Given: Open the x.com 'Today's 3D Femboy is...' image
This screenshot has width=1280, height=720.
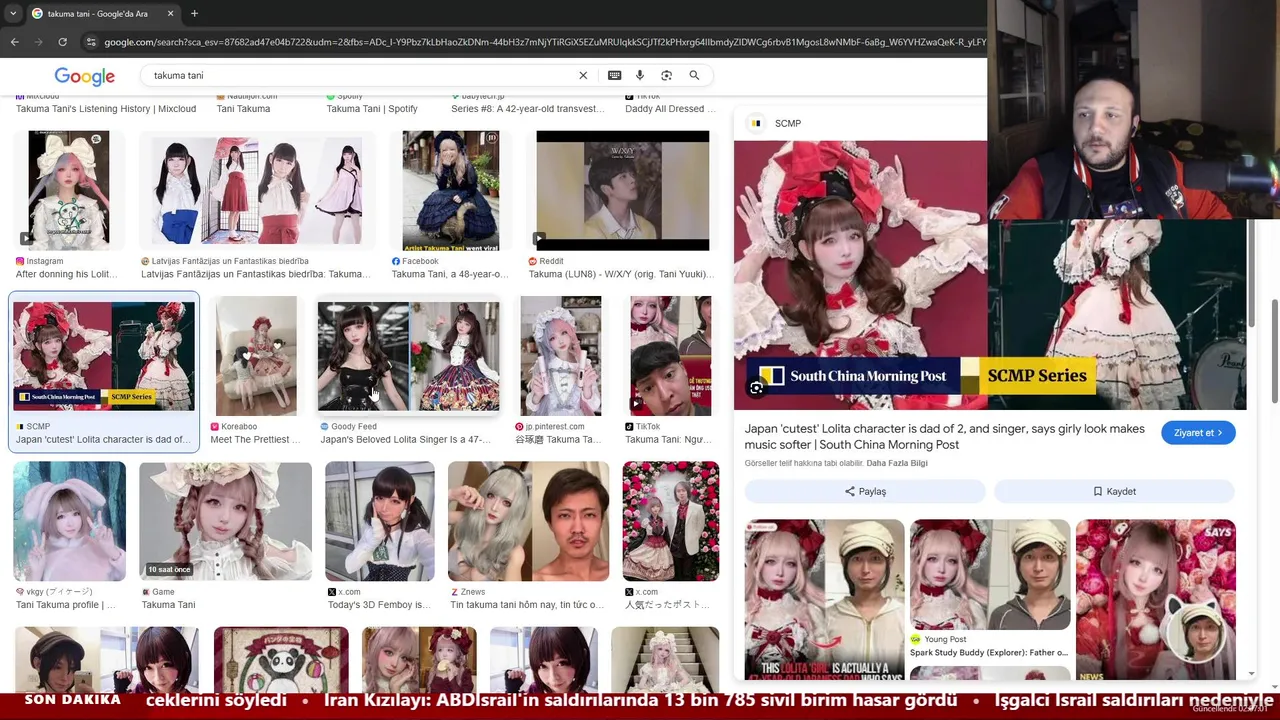Looking at the screenshot, I should click(380, 521).
